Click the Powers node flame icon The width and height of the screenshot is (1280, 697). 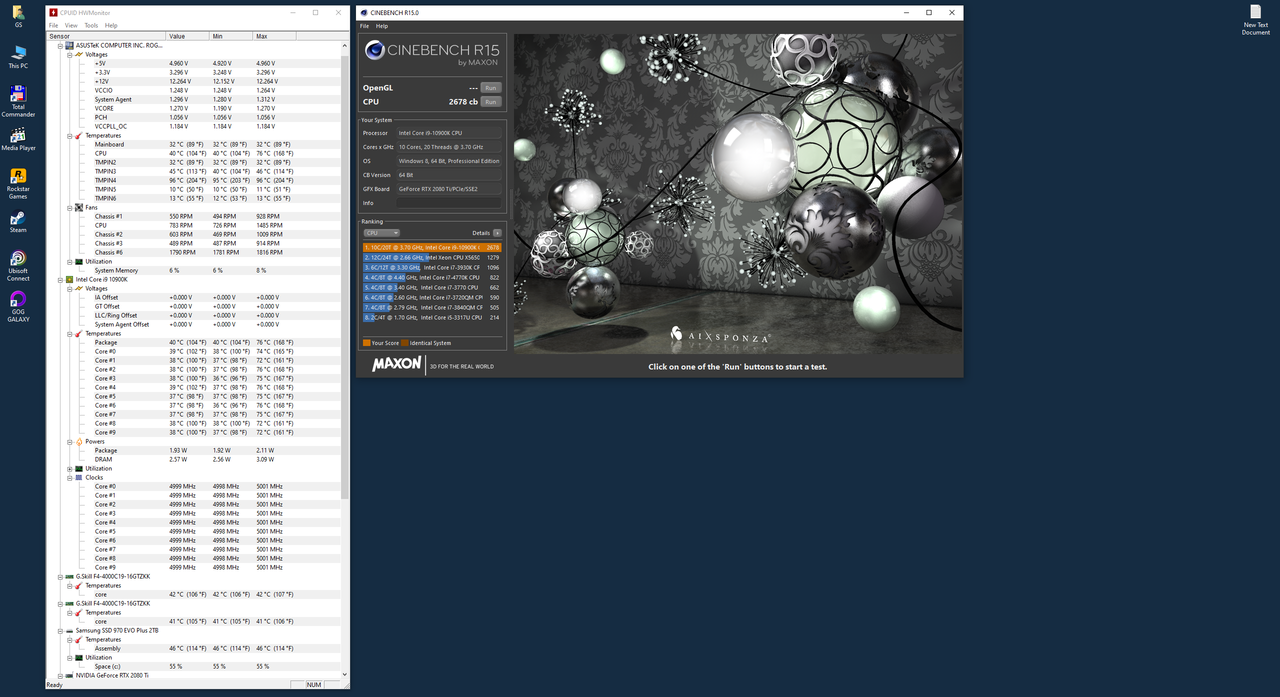pos(79,441)
